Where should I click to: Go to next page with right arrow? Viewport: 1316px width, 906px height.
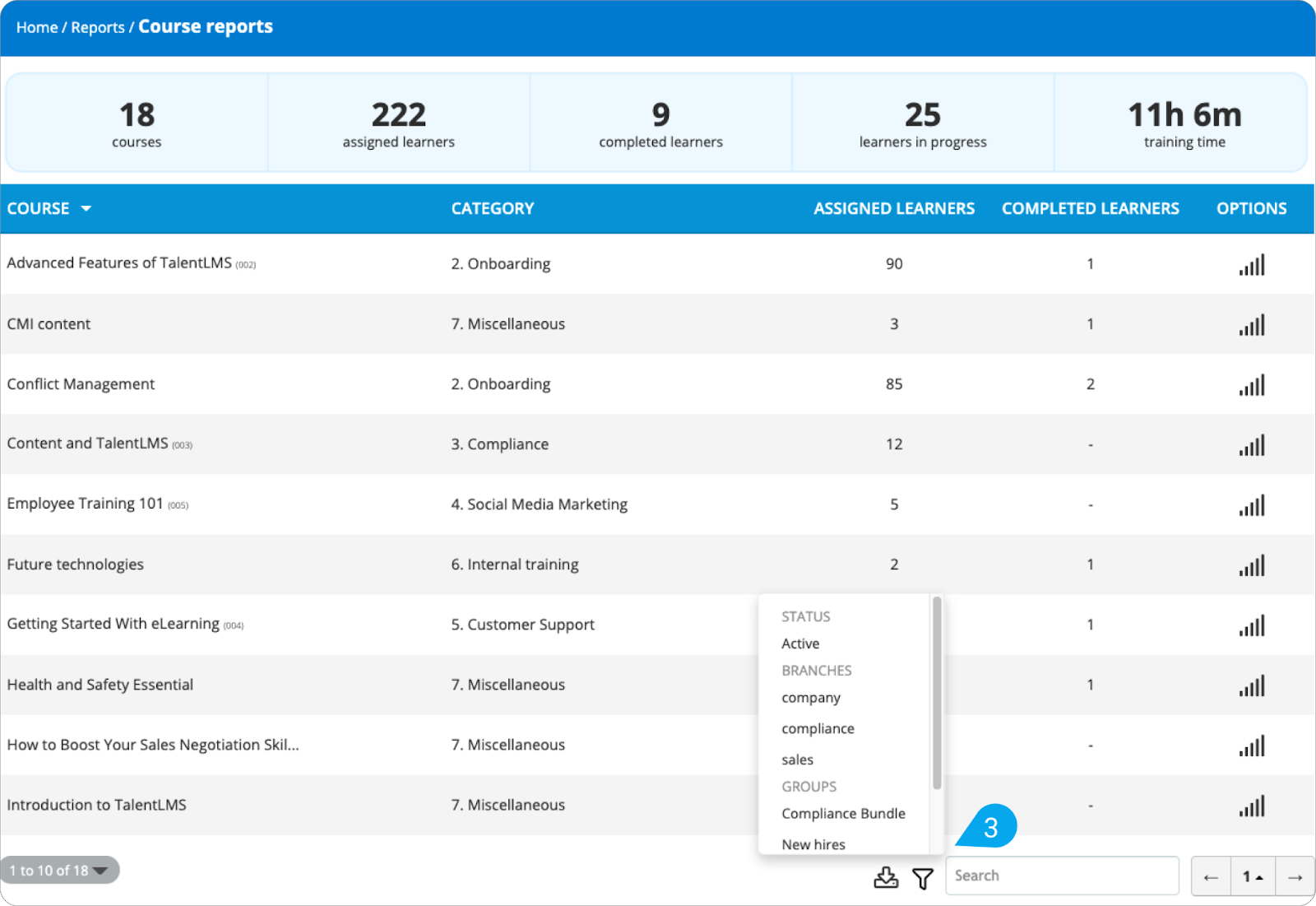[x=1295, y=877]
